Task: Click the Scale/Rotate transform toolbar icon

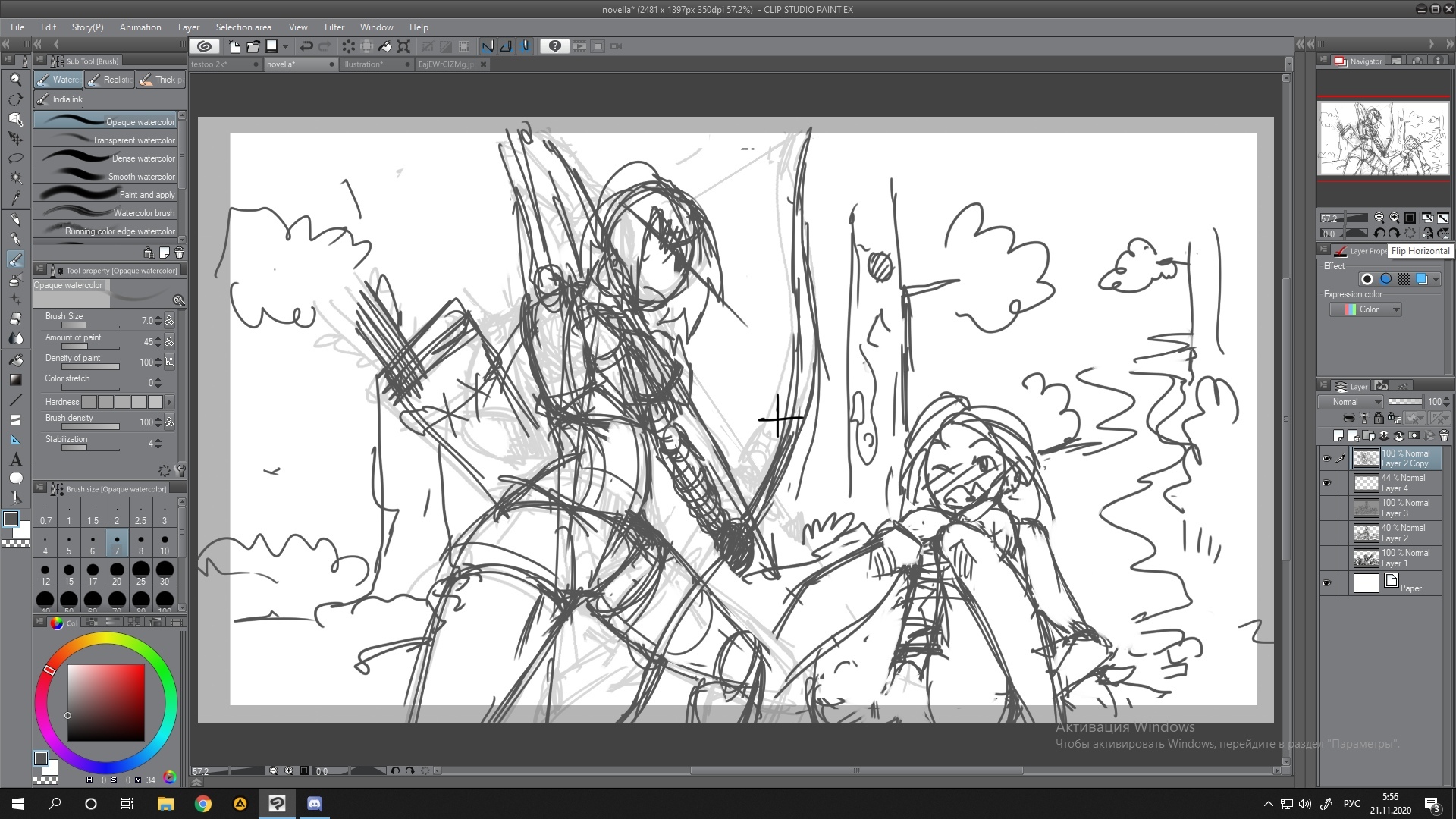Action: [x=403, y=46]
